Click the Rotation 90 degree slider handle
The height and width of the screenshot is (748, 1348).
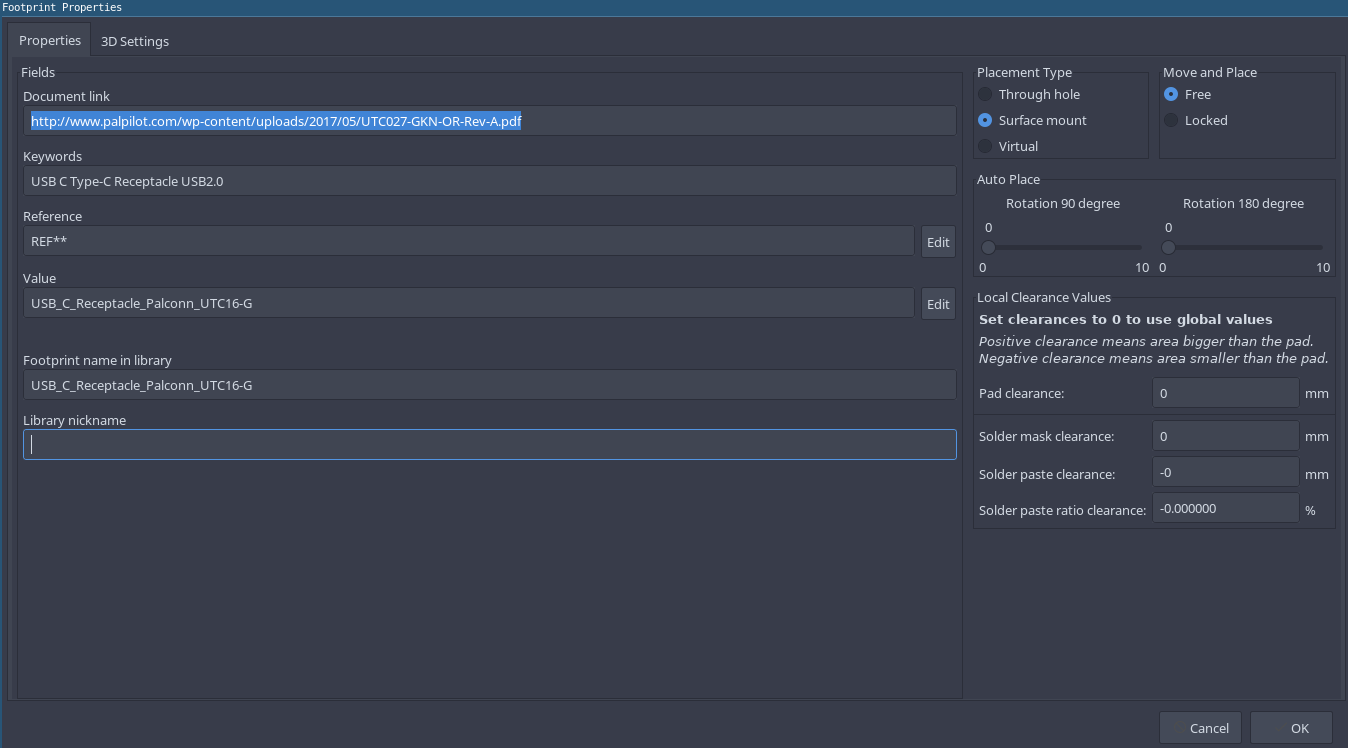point(988,247)
